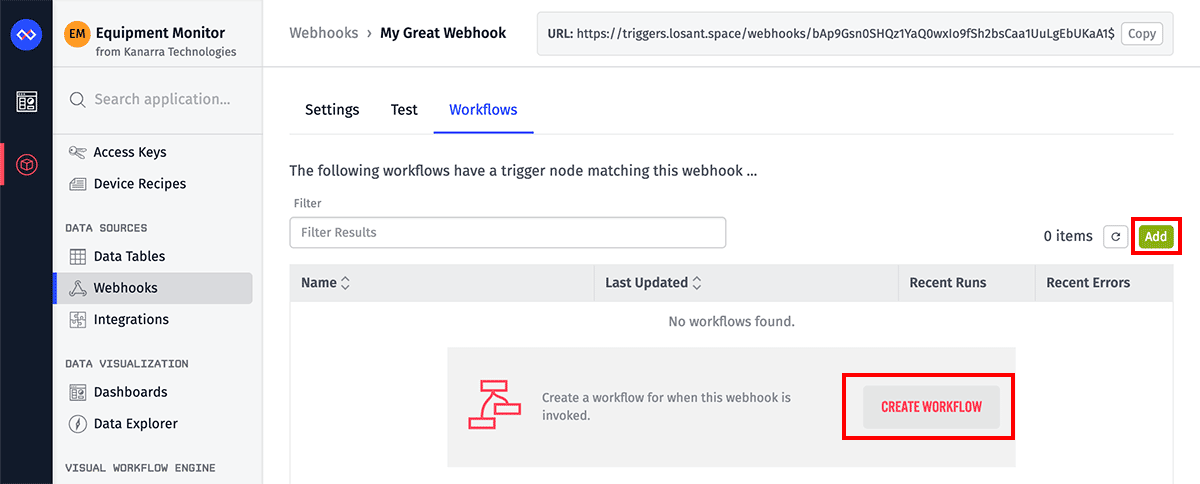Click the VISUAL WORKFLOW ENGINE heading

[140, 468]
